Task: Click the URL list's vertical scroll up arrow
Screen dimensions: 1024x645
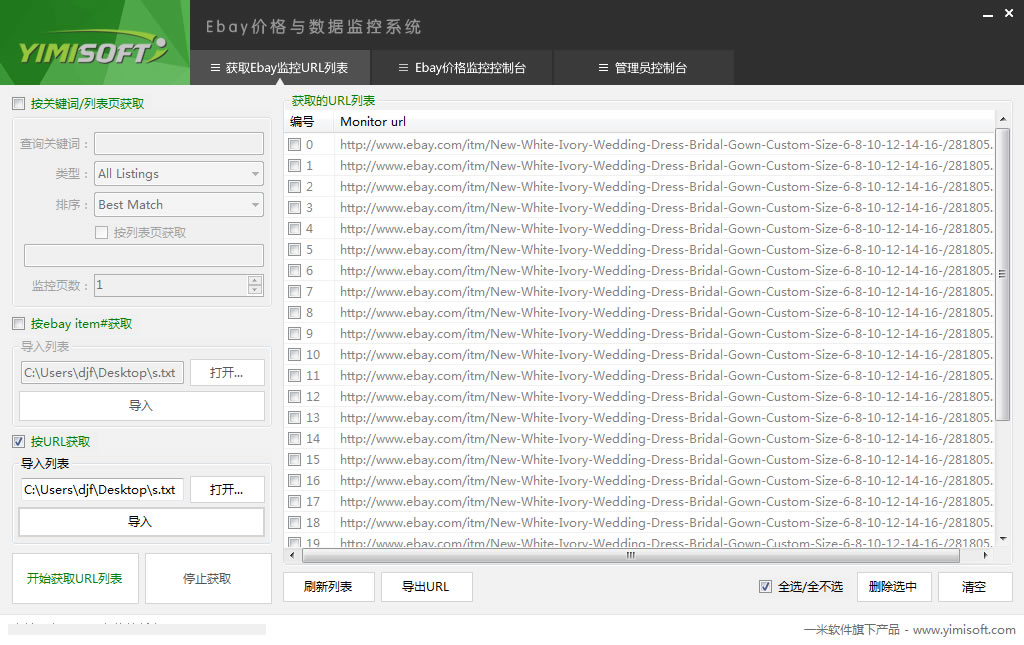Action: coord(1002,119)
